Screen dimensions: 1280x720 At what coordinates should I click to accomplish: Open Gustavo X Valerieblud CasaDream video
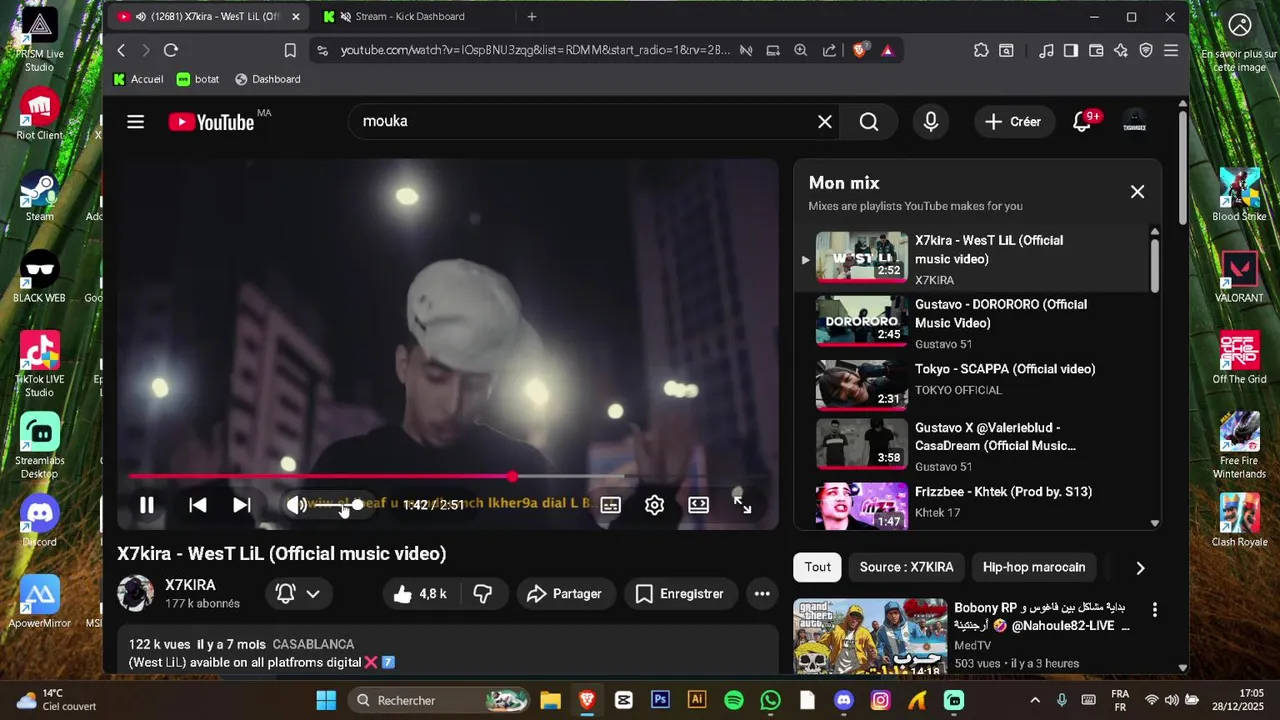coord(975,445)
